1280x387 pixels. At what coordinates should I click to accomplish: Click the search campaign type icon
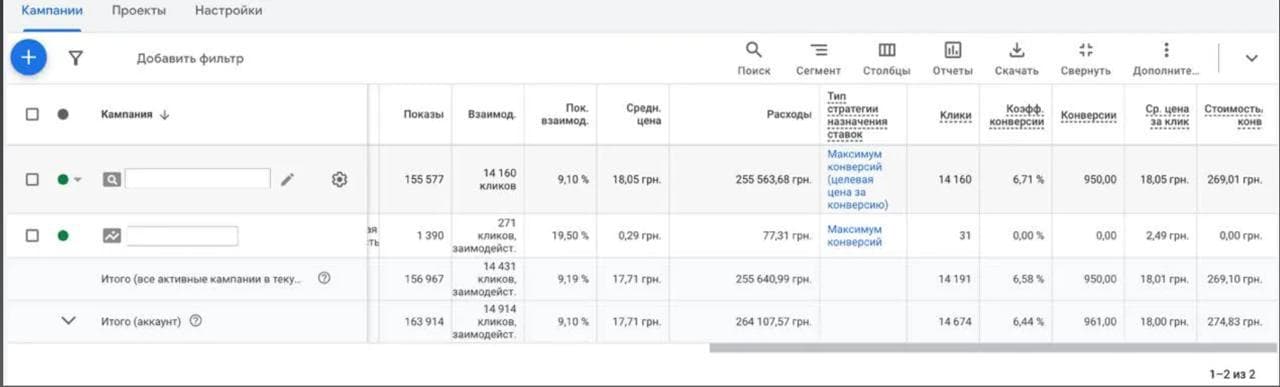[111, 179]
